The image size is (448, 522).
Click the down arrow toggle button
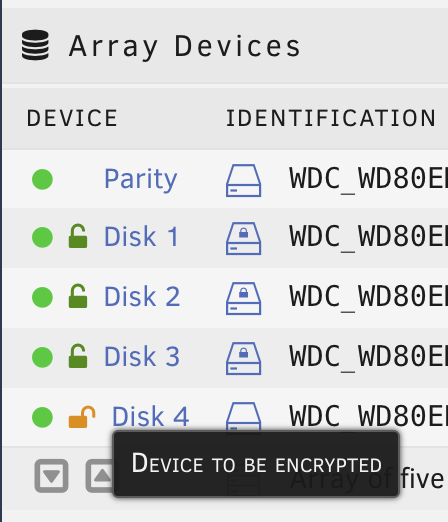[51, 476]
